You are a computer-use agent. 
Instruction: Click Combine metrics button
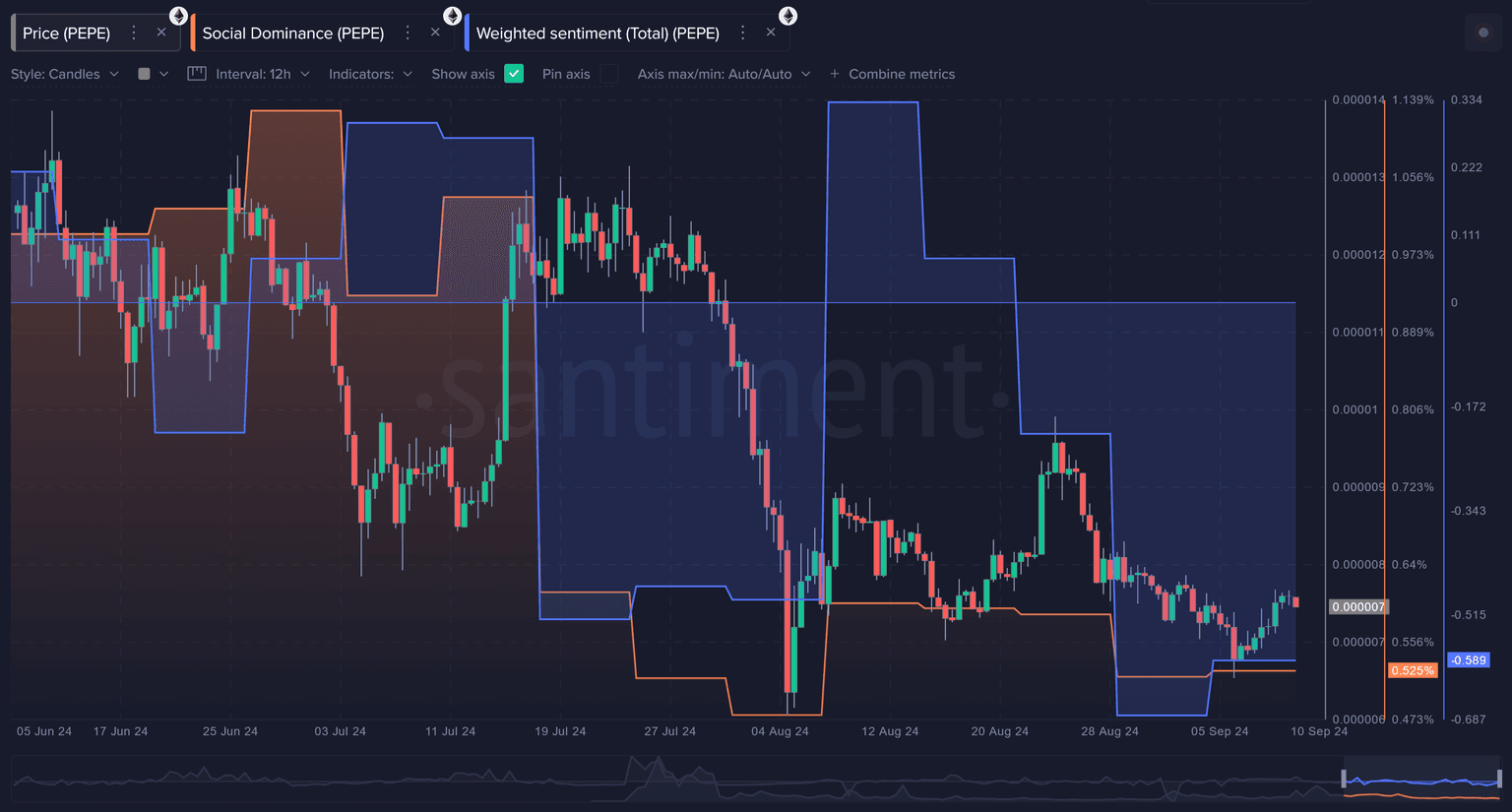click(x=892, y=74)
